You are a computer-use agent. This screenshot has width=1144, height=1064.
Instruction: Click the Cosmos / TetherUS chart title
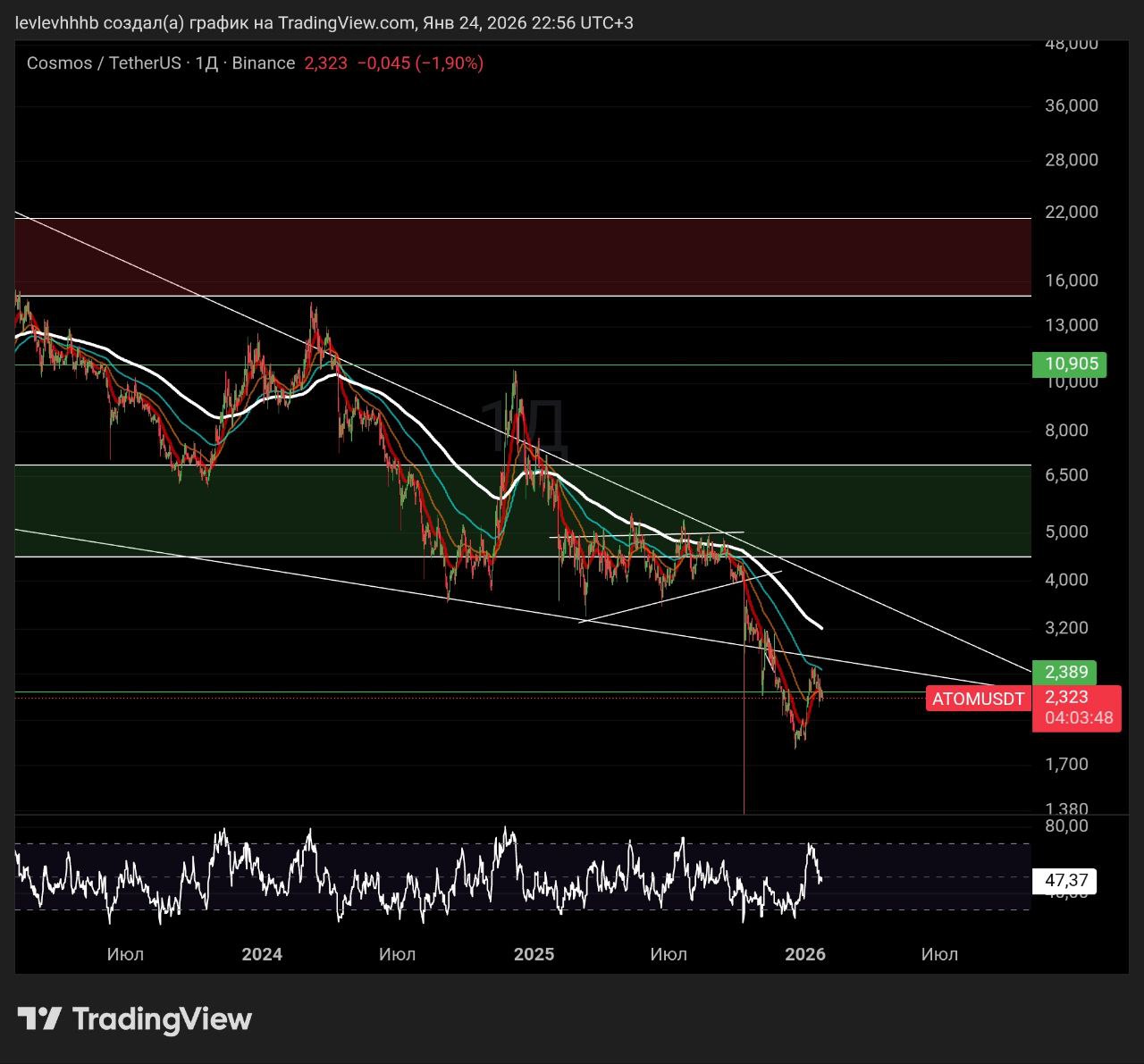(x=104, y=63)
